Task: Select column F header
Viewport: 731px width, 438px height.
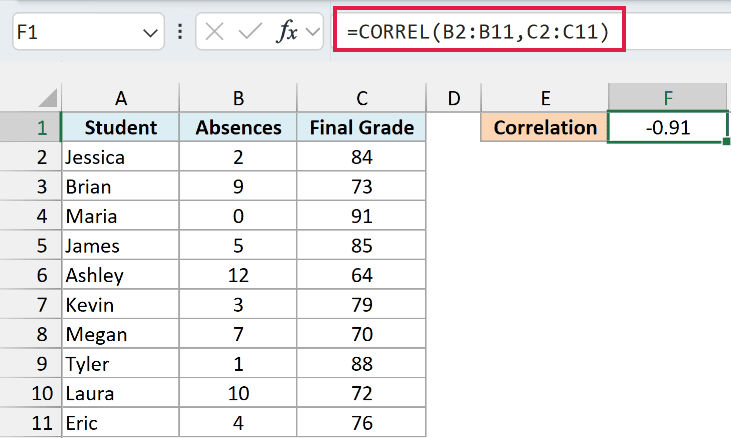Action: coord(668,98)
